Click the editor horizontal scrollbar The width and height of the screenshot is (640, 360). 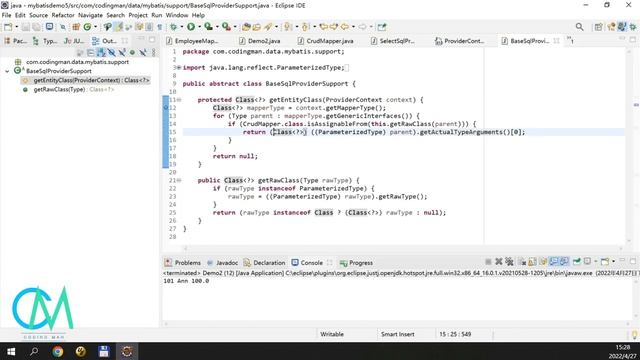402,248
